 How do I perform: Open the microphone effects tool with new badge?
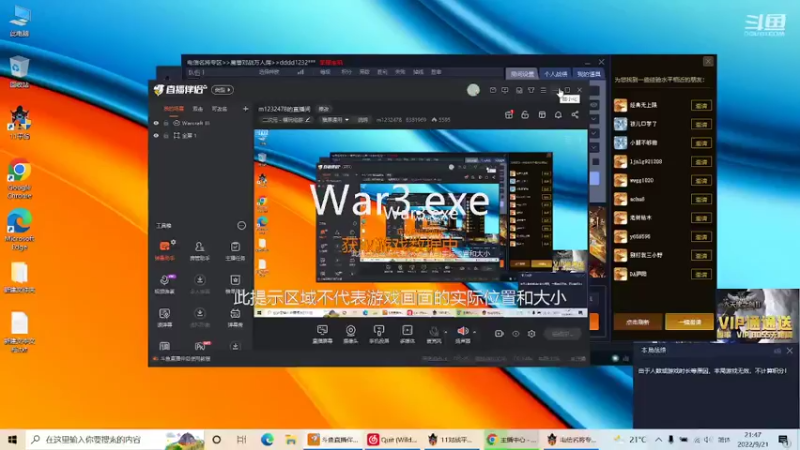(164, 284)
